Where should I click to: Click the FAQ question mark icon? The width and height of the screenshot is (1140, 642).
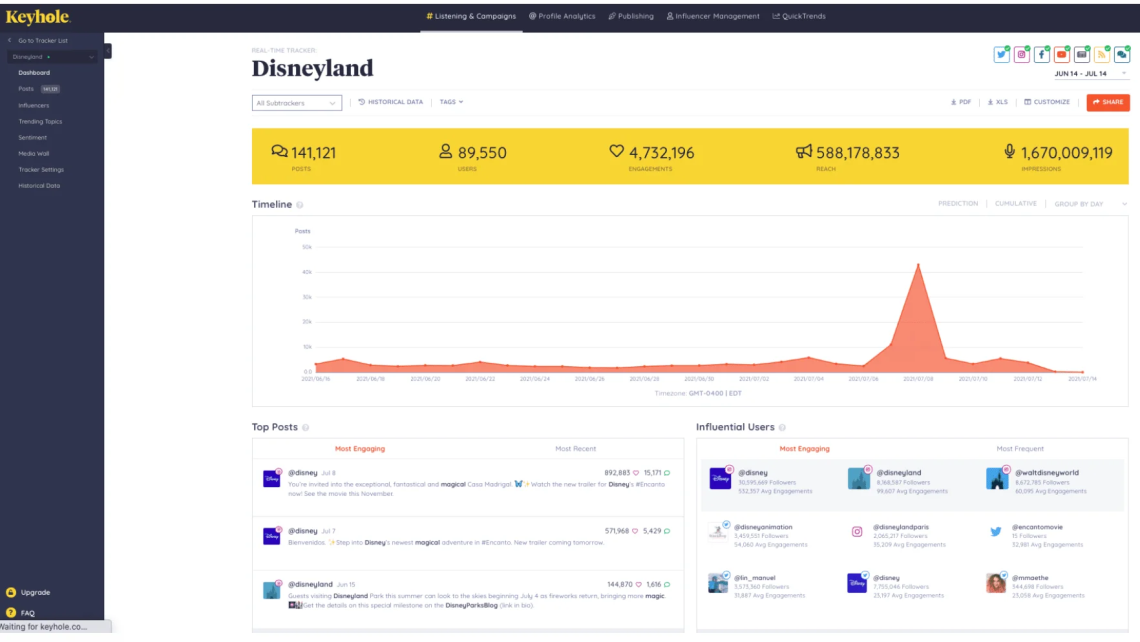[11, 612]
